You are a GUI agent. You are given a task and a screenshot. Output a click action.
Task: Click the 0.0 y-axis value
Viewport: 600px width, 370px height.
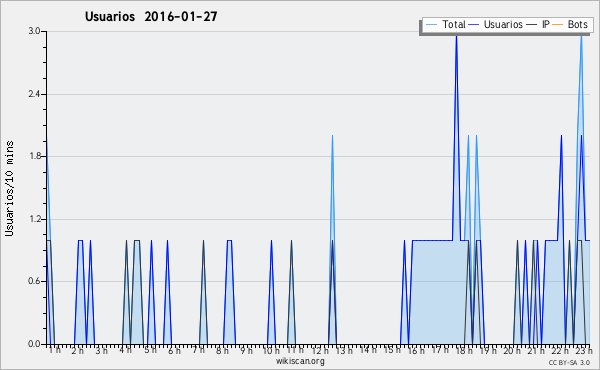(x=34, y=344)
